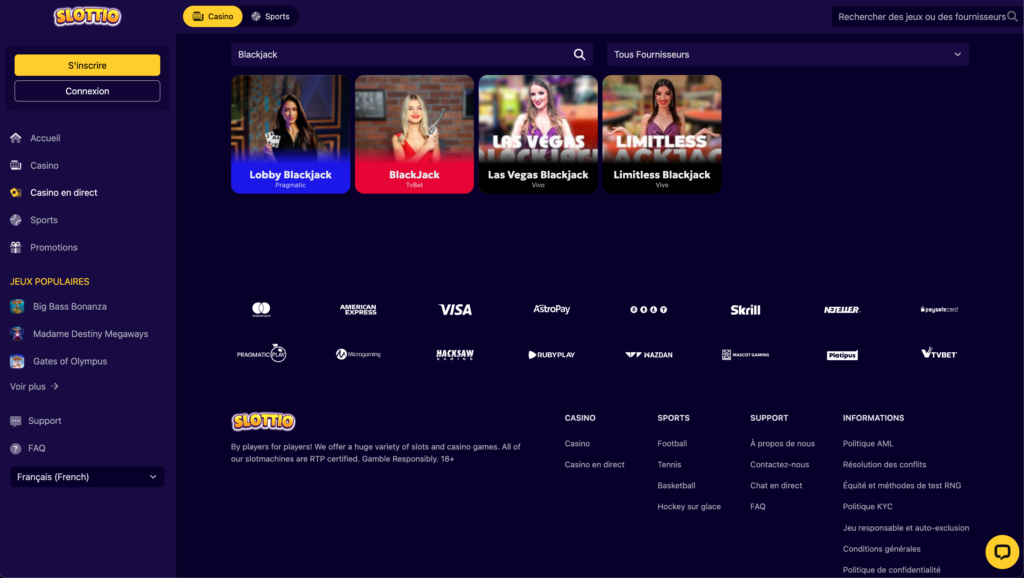Screen dimensions: 1024x578
Task: Open the Tous Fournisseurs dropdown
Action: tap(788, 55)
